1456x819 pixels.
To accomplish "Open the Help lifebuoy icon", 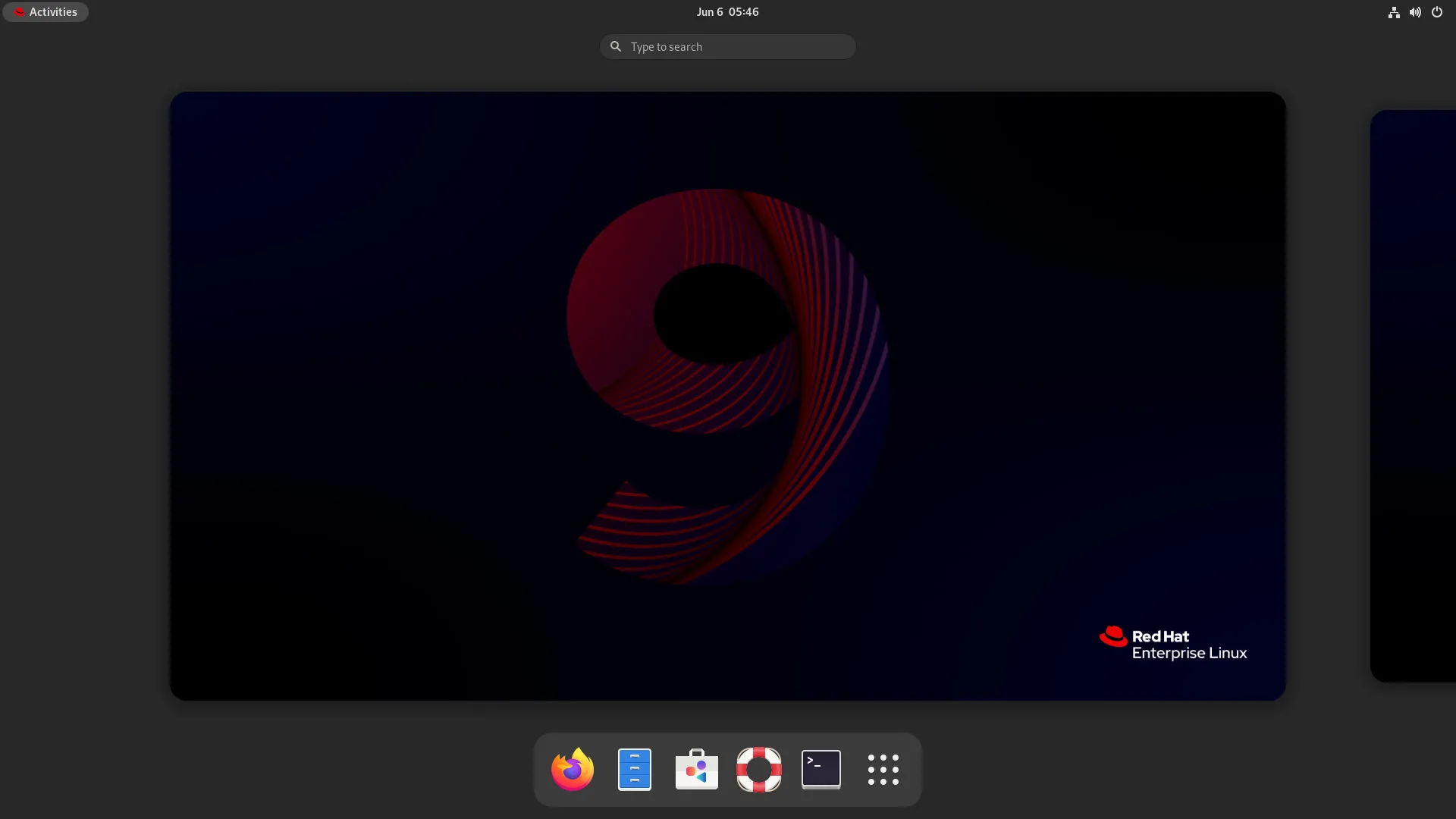I will 758,769.
